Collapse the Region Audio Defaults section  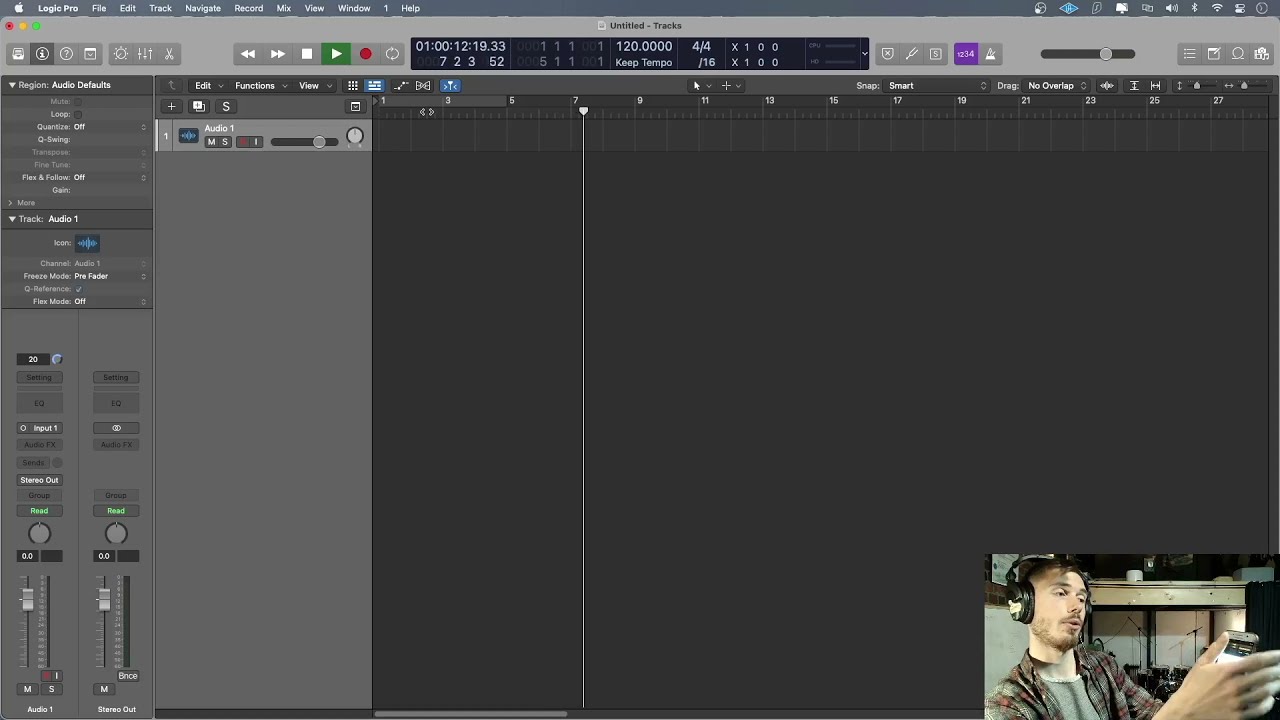click(12, 85)
